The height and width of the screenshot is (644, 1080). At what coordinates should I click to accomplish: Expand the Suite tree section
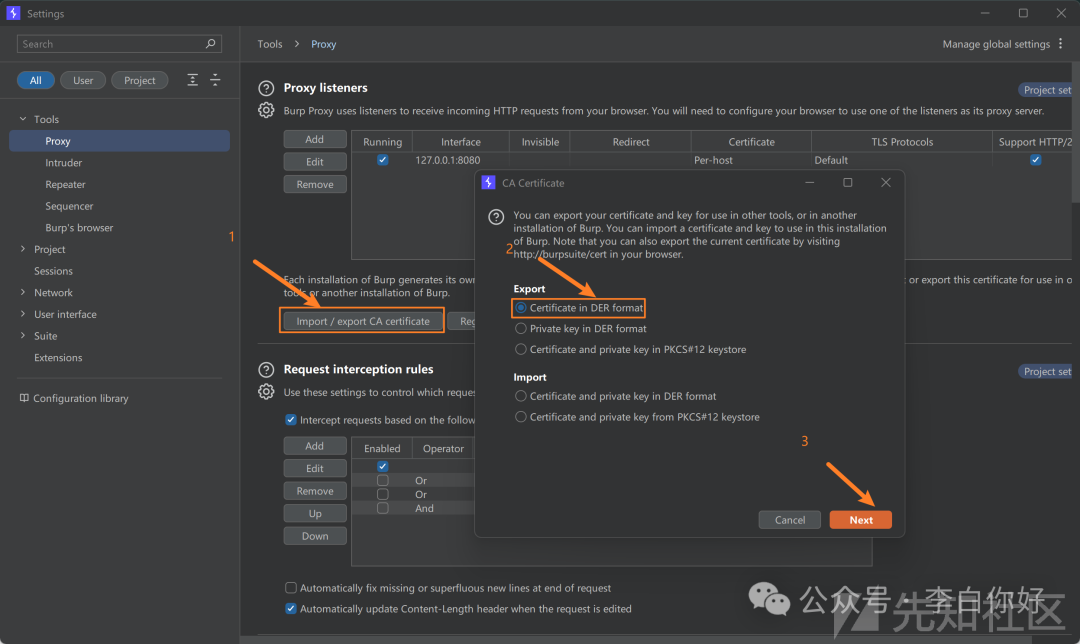23,335
